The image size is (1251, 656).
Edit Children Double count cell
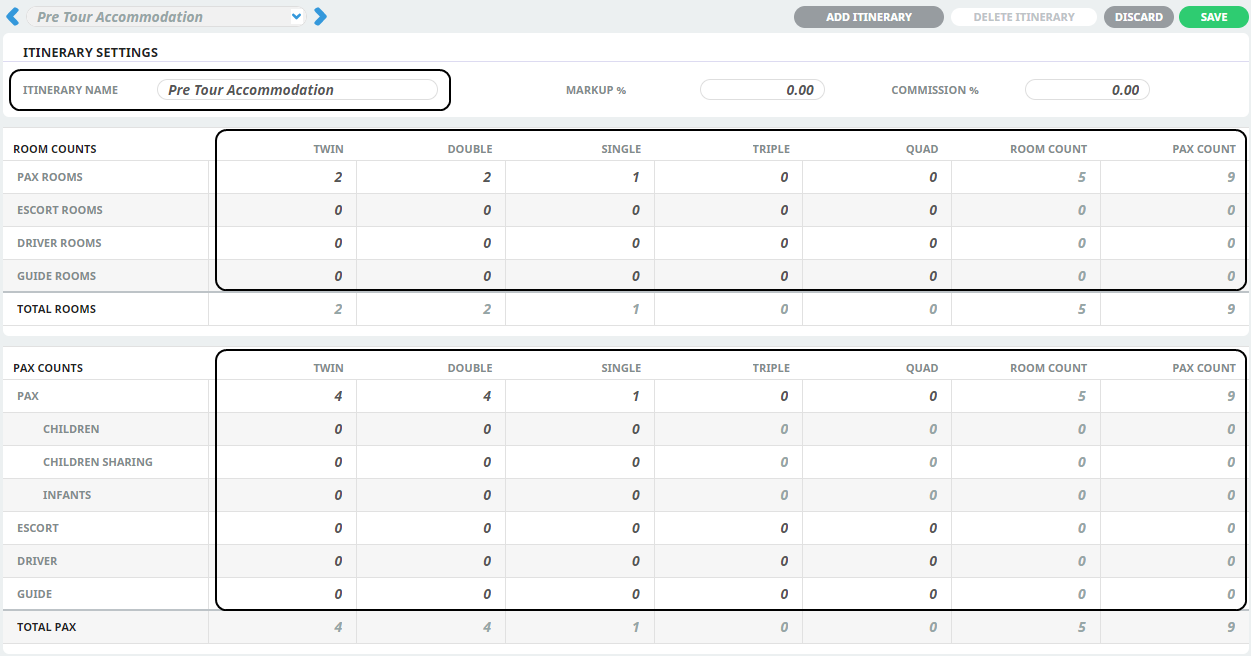pyautogui.click(x=431, y=429)
